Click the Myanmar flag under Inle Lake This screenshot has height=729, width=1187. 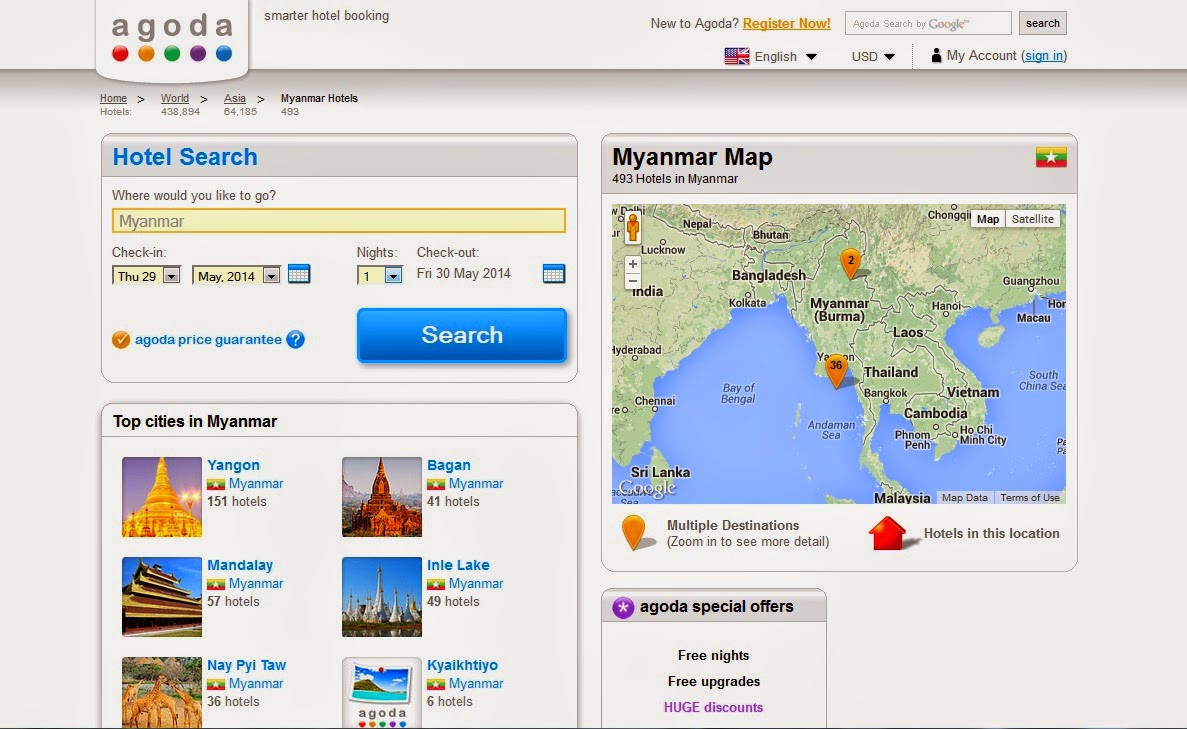pyautogui.click(x=435, y=584)
